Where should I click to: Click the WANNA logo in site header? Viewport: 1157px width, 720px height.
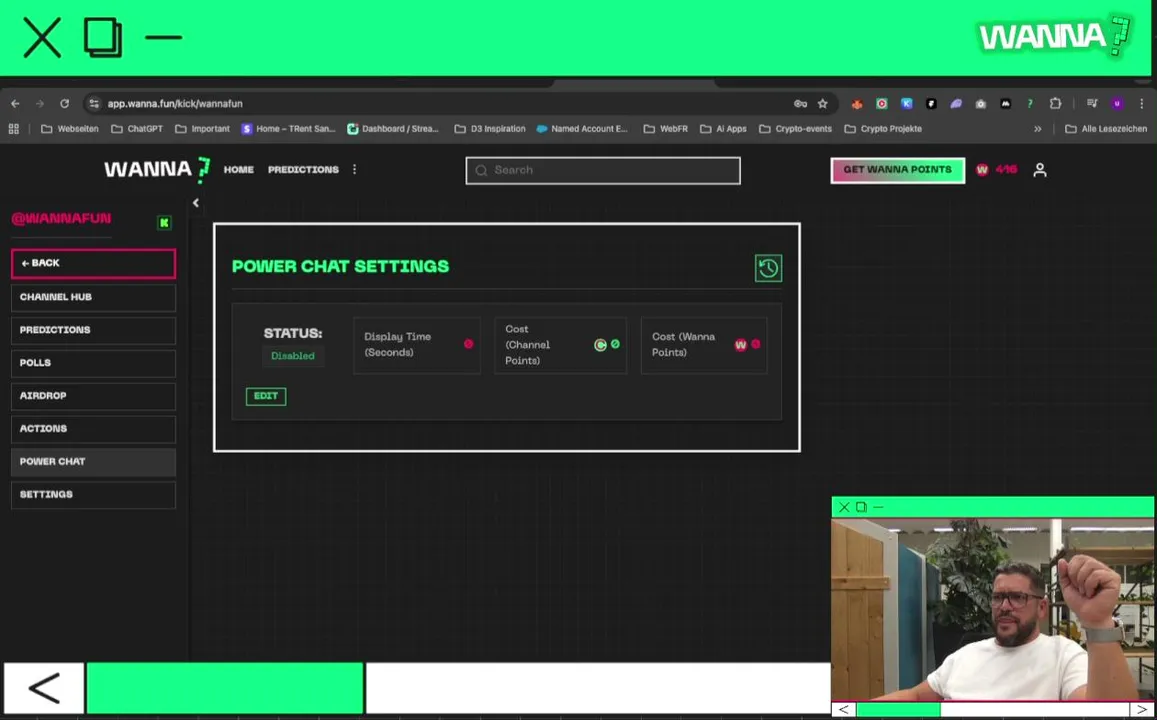[157, 170]
